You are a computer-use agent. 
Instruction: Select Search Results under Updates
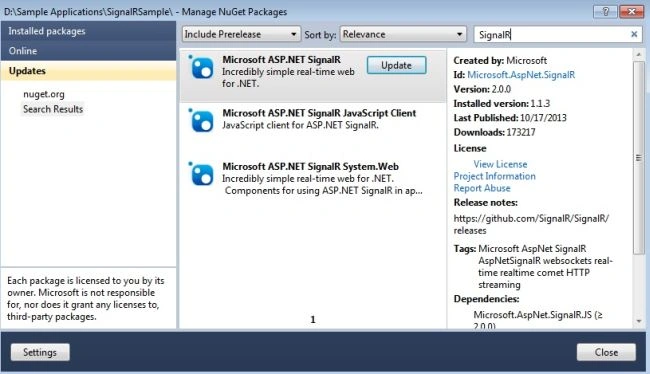pos(53,109)
